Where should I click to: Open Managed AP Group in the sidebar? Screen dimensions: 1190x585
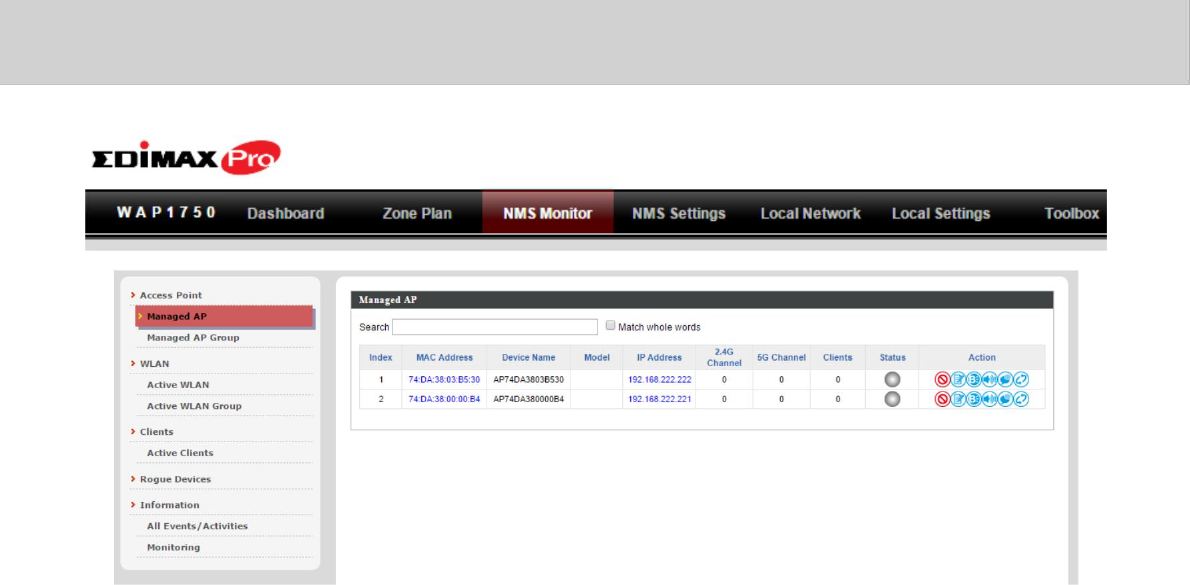click(x=193, y=338)
